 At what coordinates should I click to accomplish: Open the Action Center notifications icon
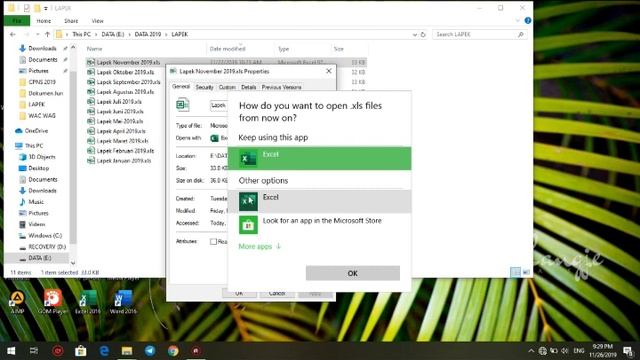(x=628, y=351)
